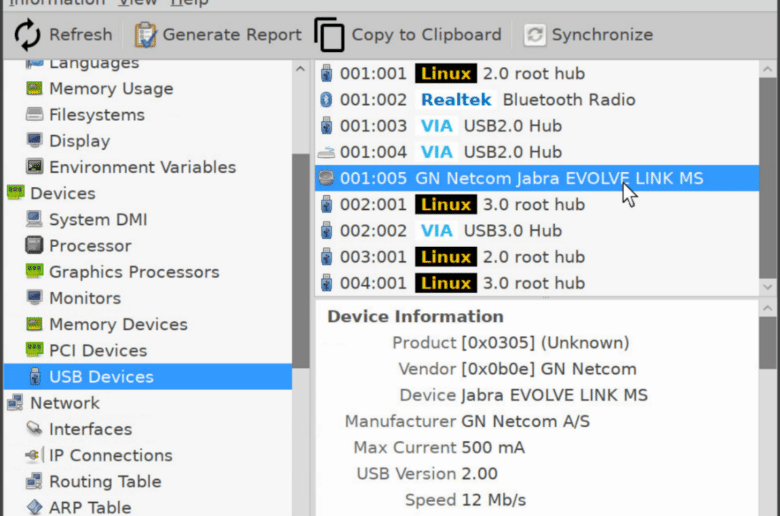Click the Devices category board icon
The width and height of the screenshot is (780, 516).
(x=15, y=193)
